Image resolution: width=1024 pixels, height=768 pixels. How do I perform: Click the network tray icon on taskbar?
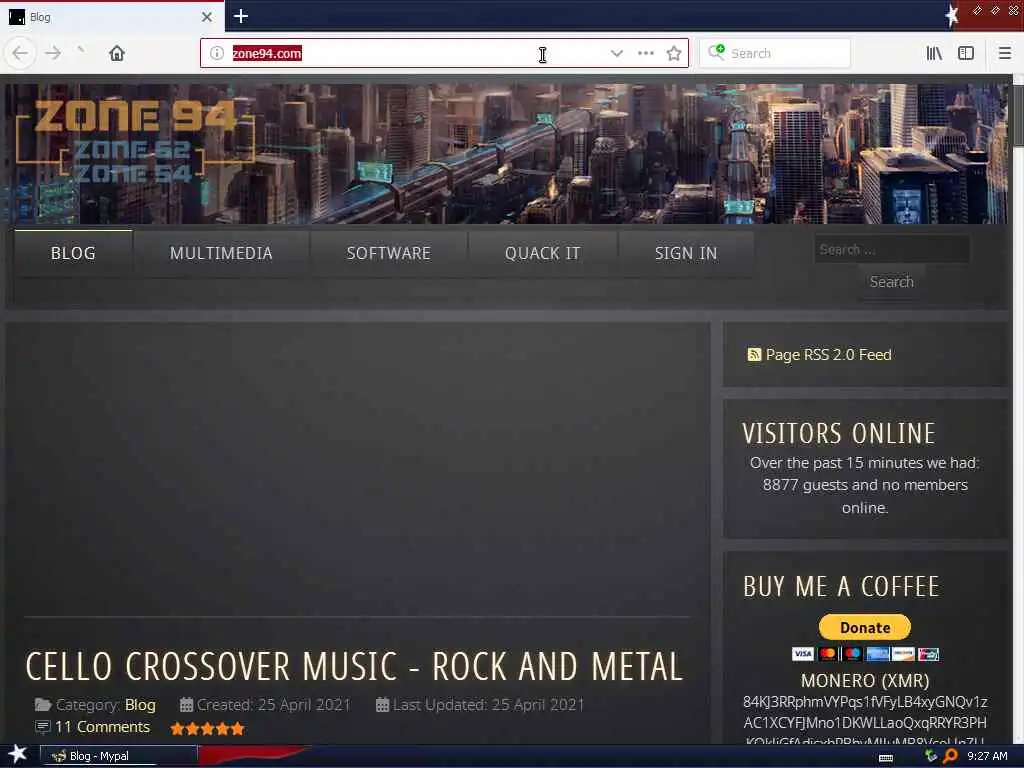(931, 756)
